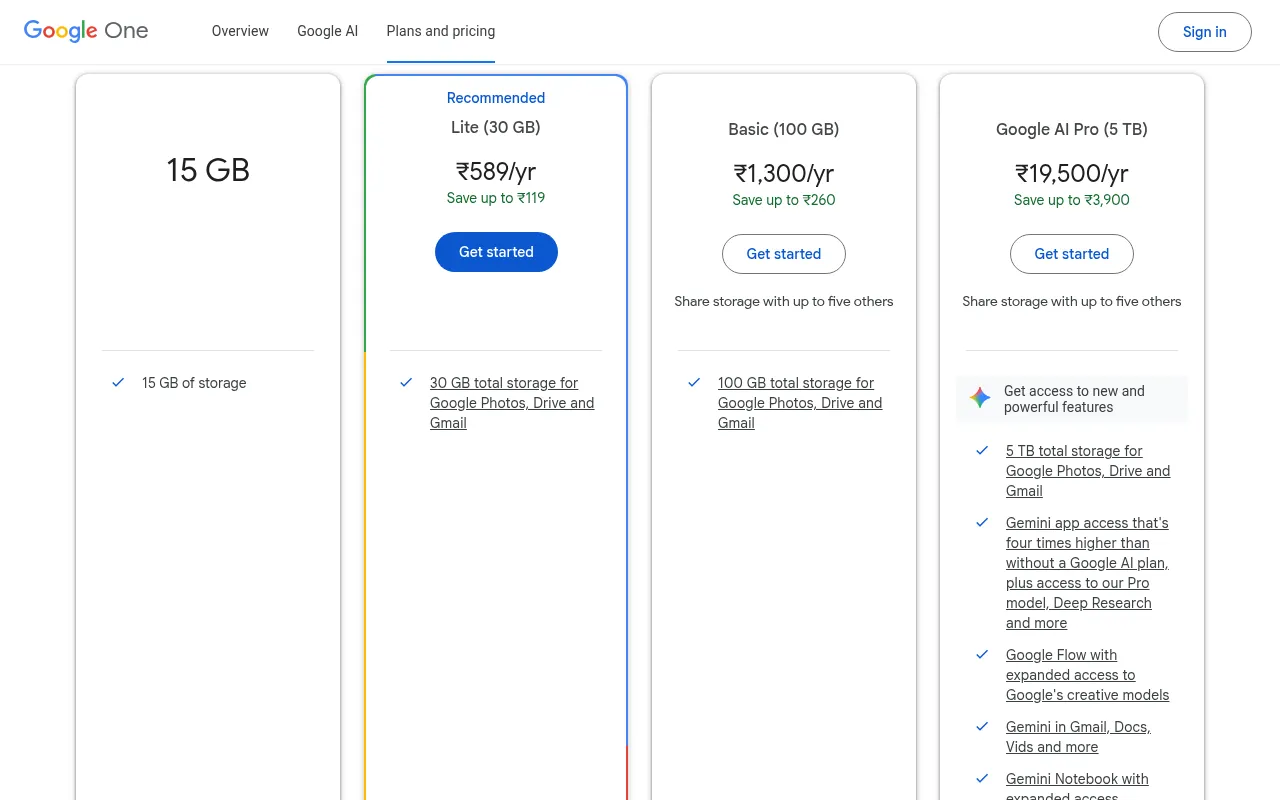Click the Google AI Pro (5 TB) title
This screenshot has height=800, width=1280.
pyautogui.click(x=1072, y=129)
